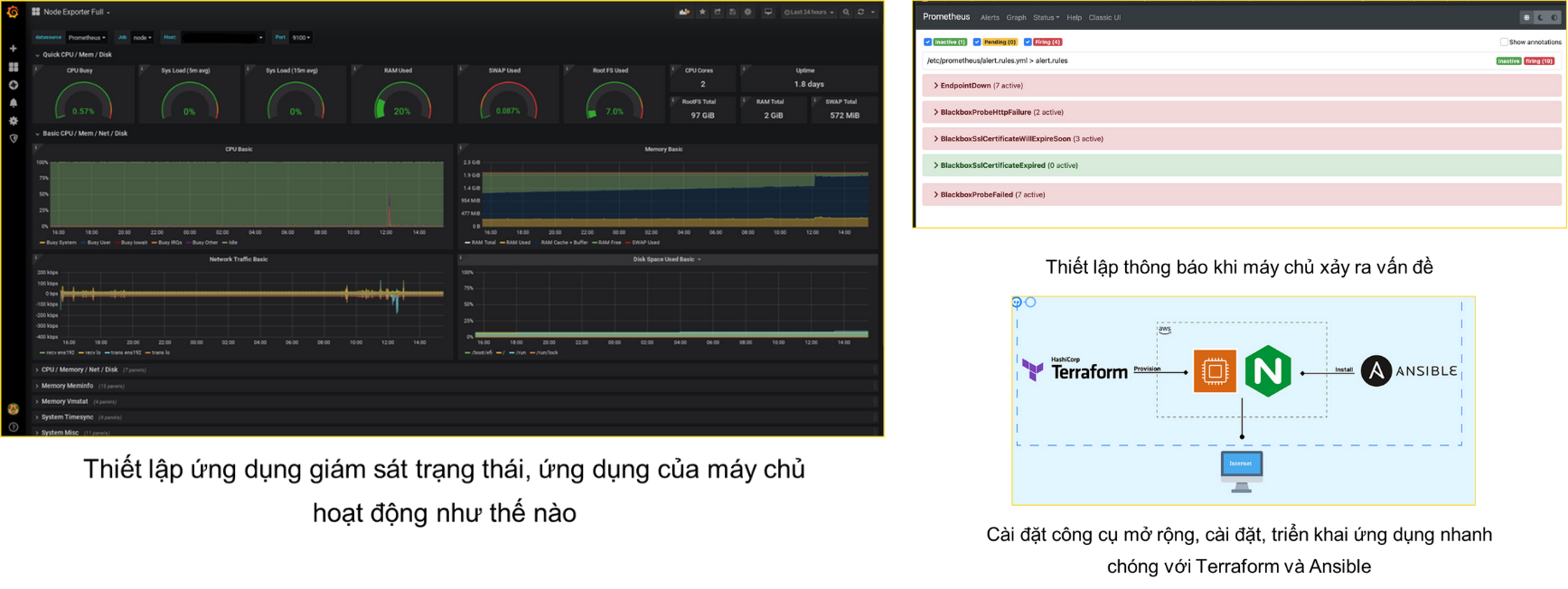Screen dimensions: 1568x589
Task: Click the refresh dashboard icon
Action: pyautogui.click(x=860, y=13)
